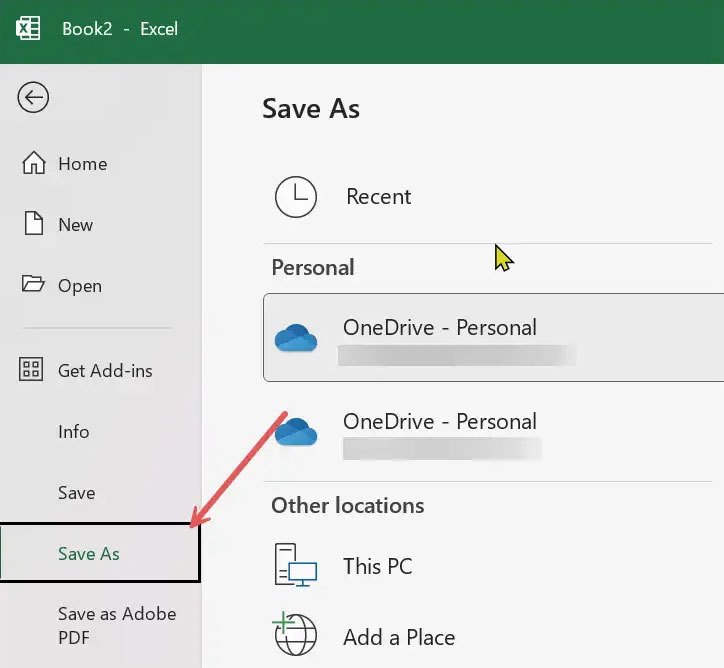Open the Info page from the sidebar
Screen dimensions: 724x668
pos(74,432)
